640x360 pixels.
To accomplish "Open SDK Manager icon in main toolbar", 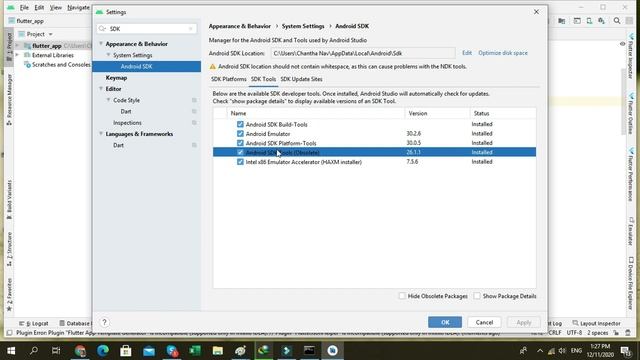I will pos(601,21).
